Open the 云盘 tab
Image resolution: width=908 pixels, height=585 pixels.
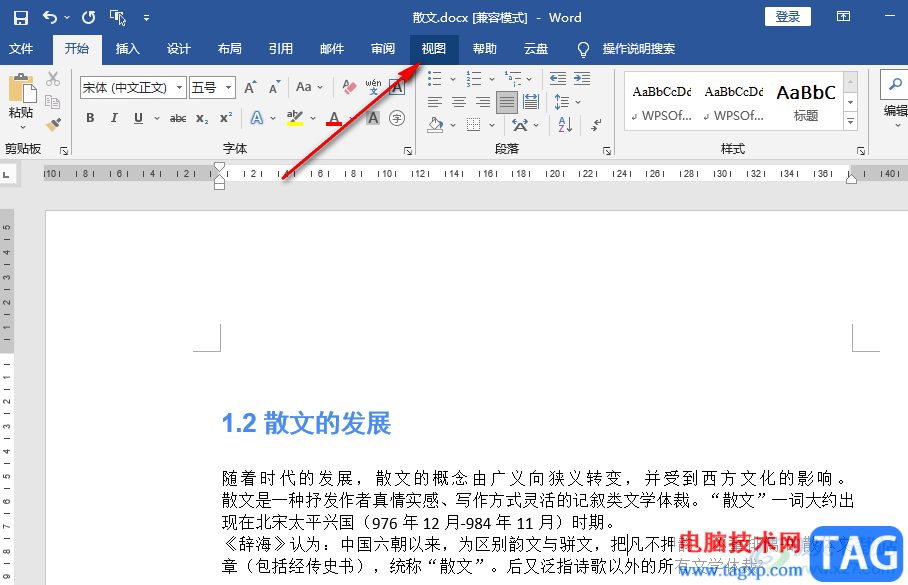(536, 49)
